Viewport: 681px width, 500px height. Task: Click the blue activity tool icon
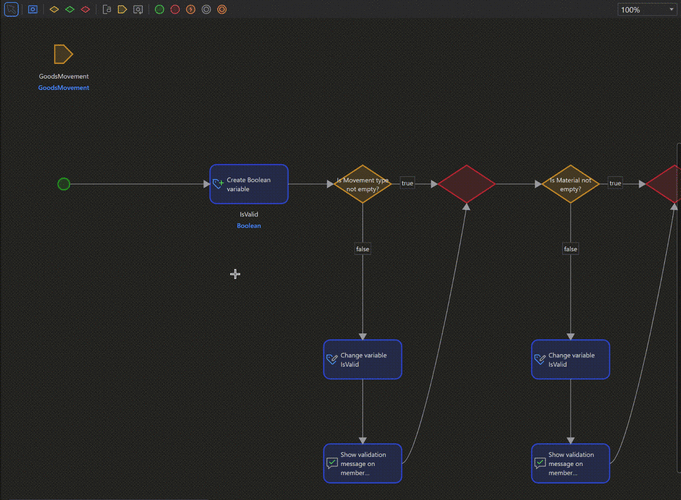[32, 9]
